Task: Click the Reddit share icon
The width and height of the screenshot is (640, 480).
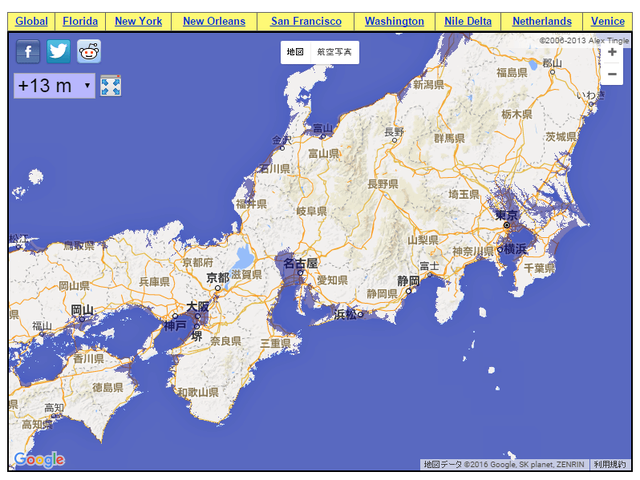Action: coord(89,52)
